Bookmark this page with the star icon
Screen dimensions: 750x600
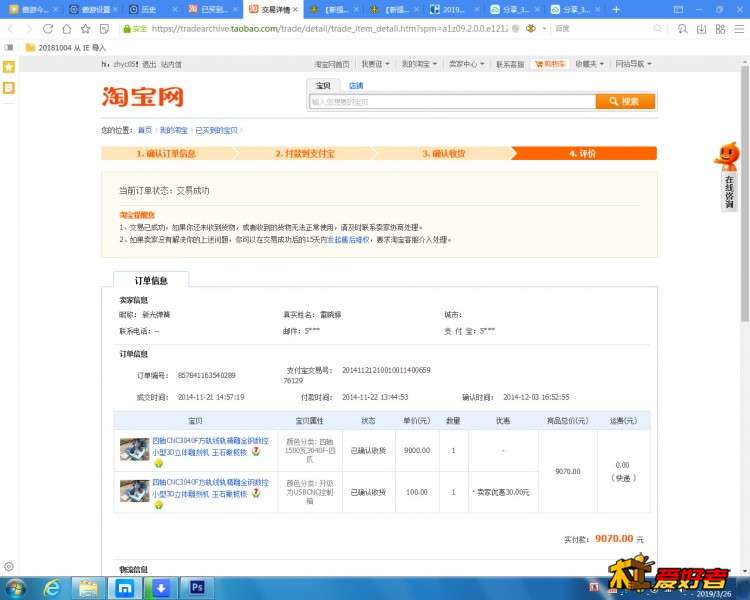(x=86, y=29)
